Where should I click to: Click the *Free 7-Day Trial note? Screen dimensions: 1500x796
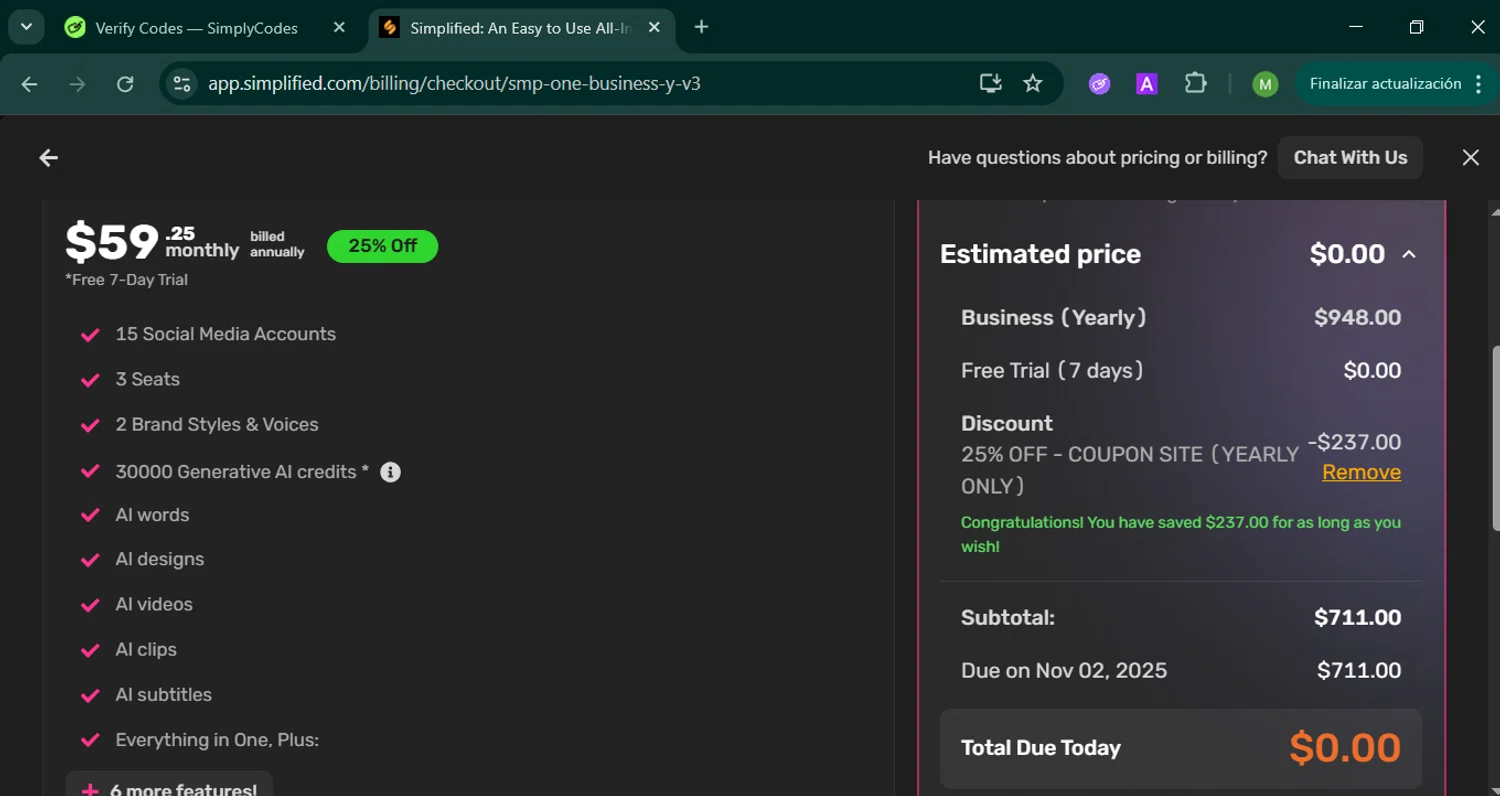[x=126, y=280]
